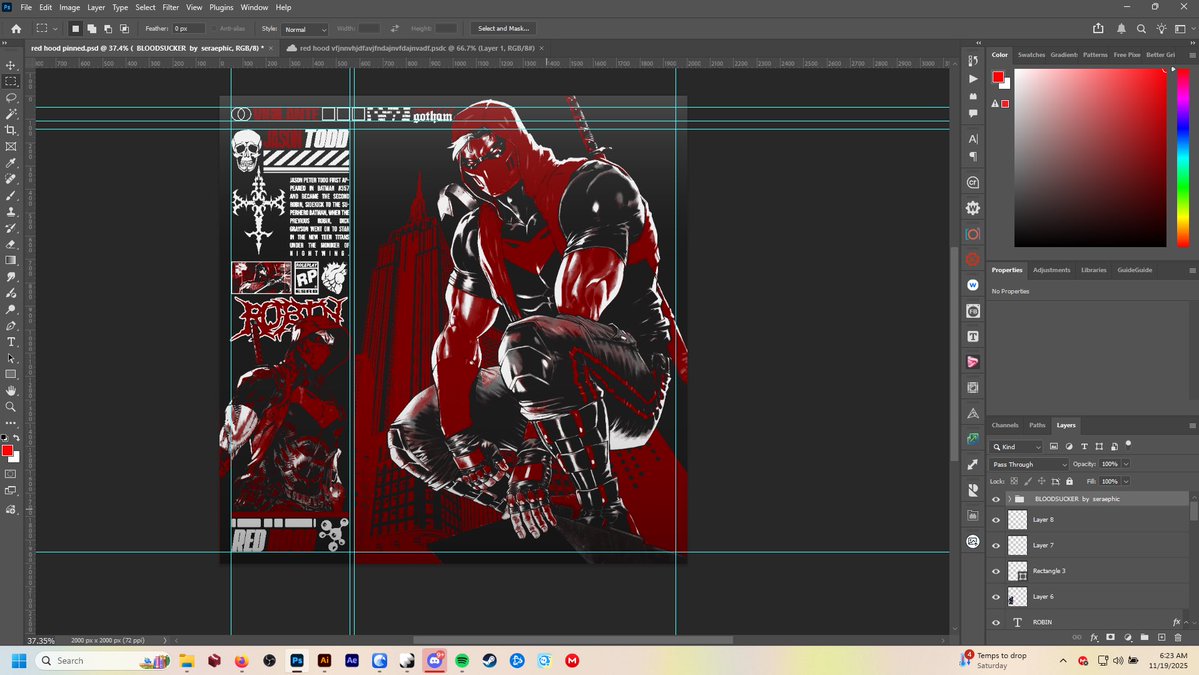Expand the BLOODSUCKER by seraephic group
This screenshot has height=675, width=1199.
pos(1008,498)
